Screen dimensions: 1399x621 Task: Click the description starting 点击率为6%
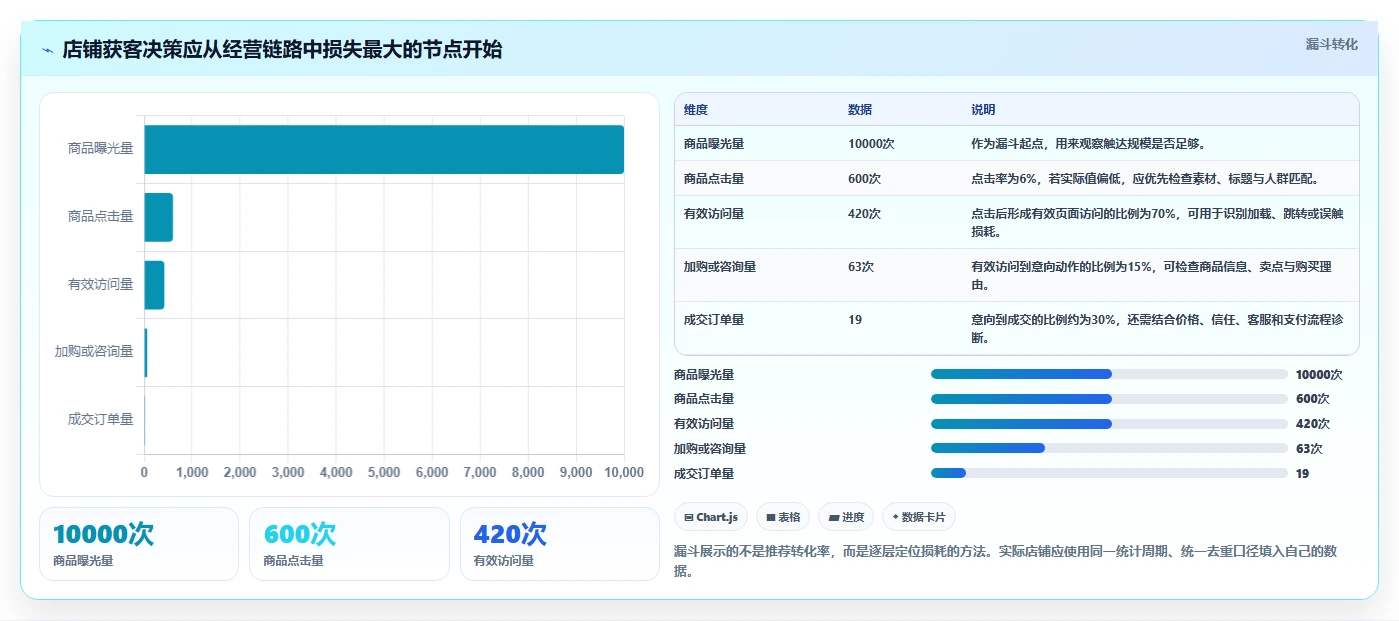tap(1145, 179)
